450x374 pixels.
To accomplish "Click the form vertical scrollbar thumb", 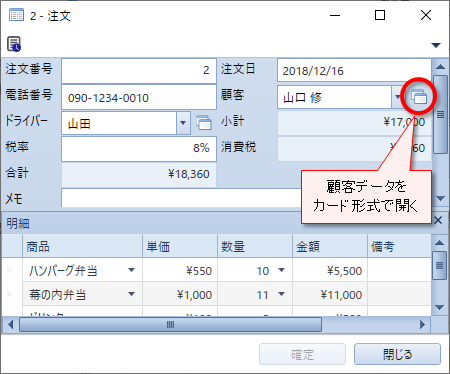I will 440,114.
